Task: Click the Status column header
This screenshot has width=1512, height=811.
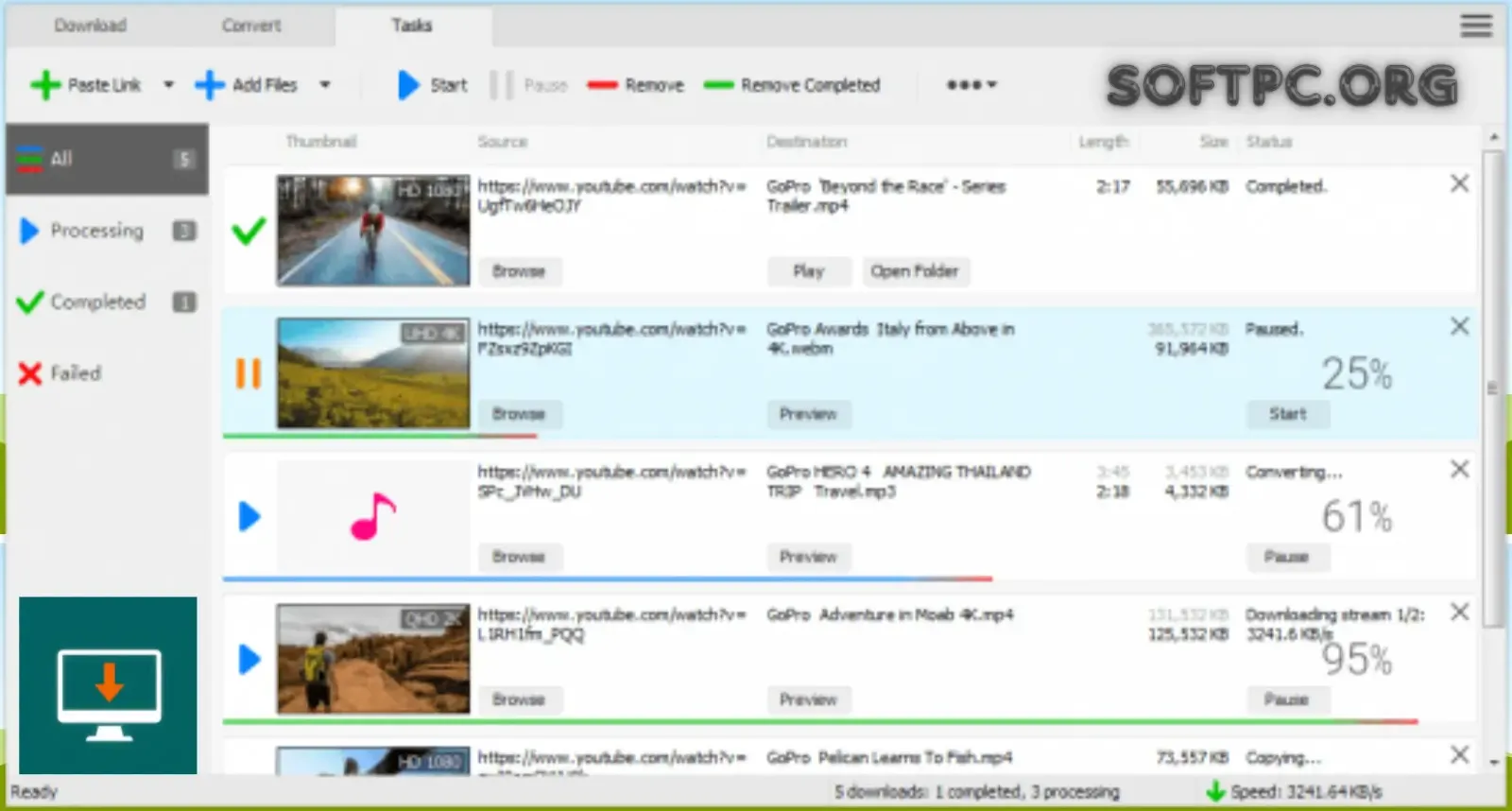Action: [1269, 142]
